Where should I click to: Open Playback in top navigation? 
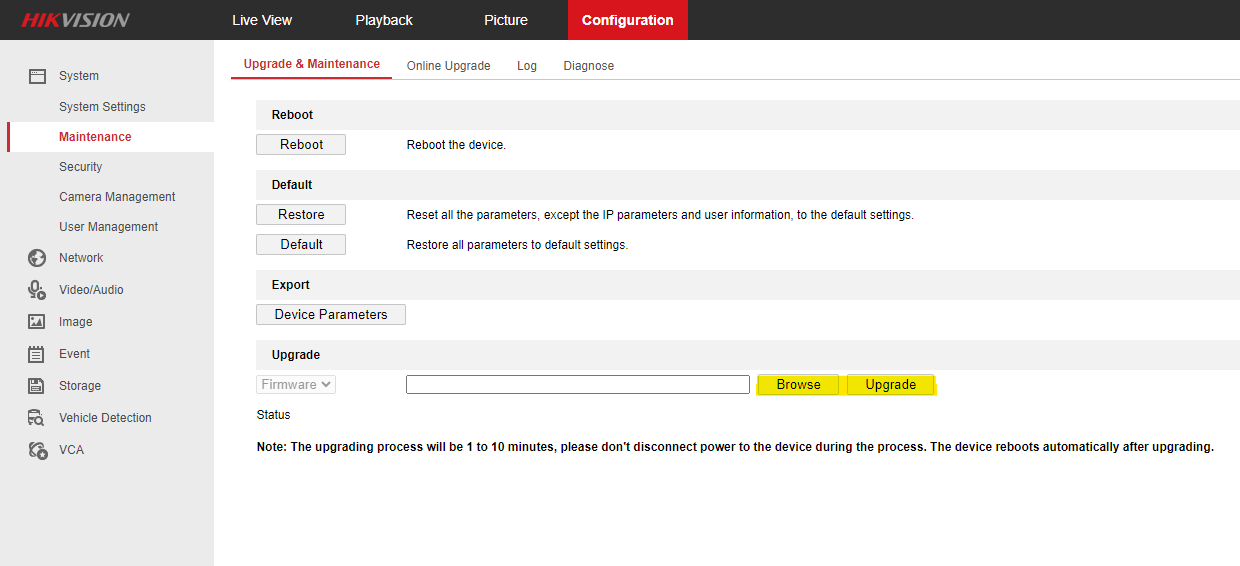coord(384,20)
